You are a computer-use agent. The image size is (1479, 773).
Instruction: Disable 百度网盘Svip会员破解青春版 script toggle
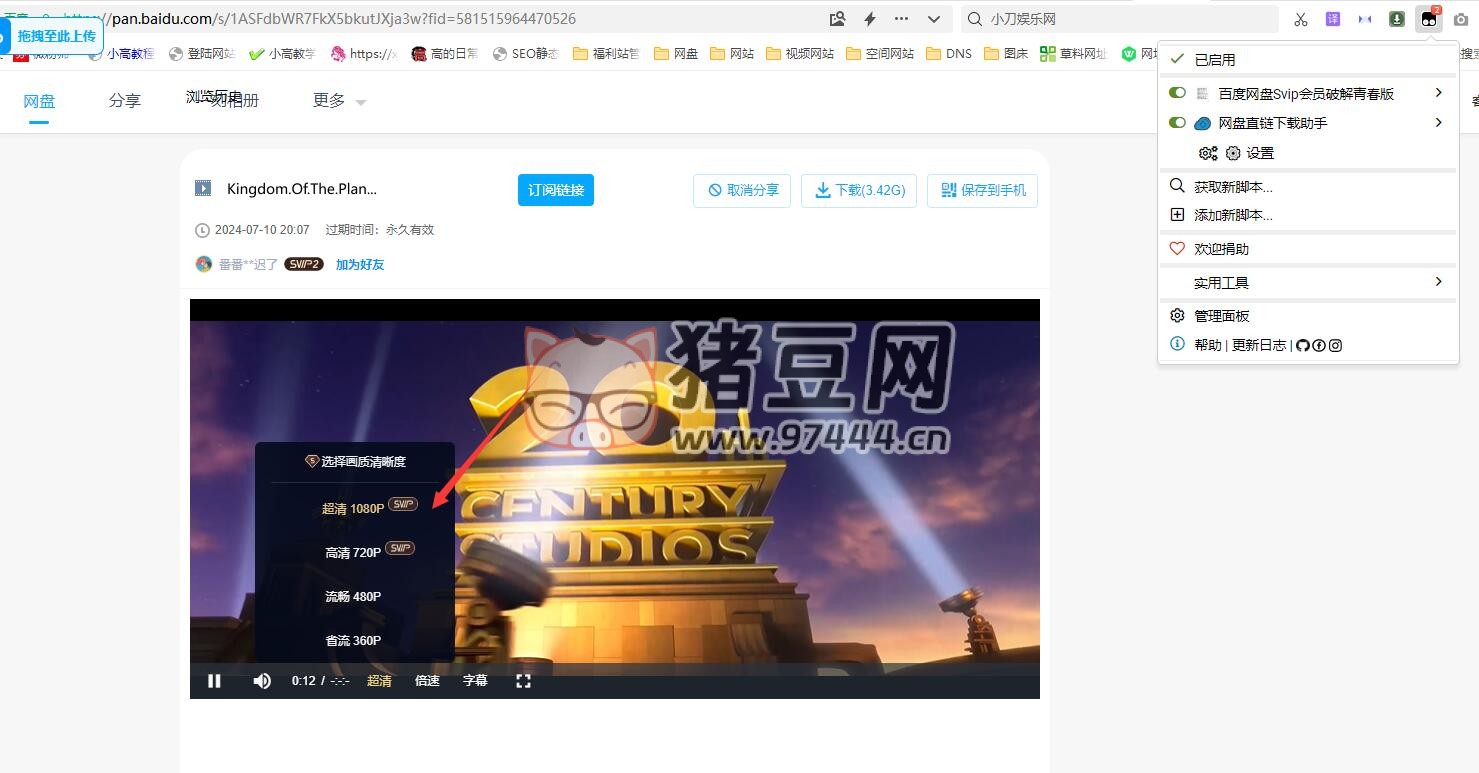(1177, 93)
